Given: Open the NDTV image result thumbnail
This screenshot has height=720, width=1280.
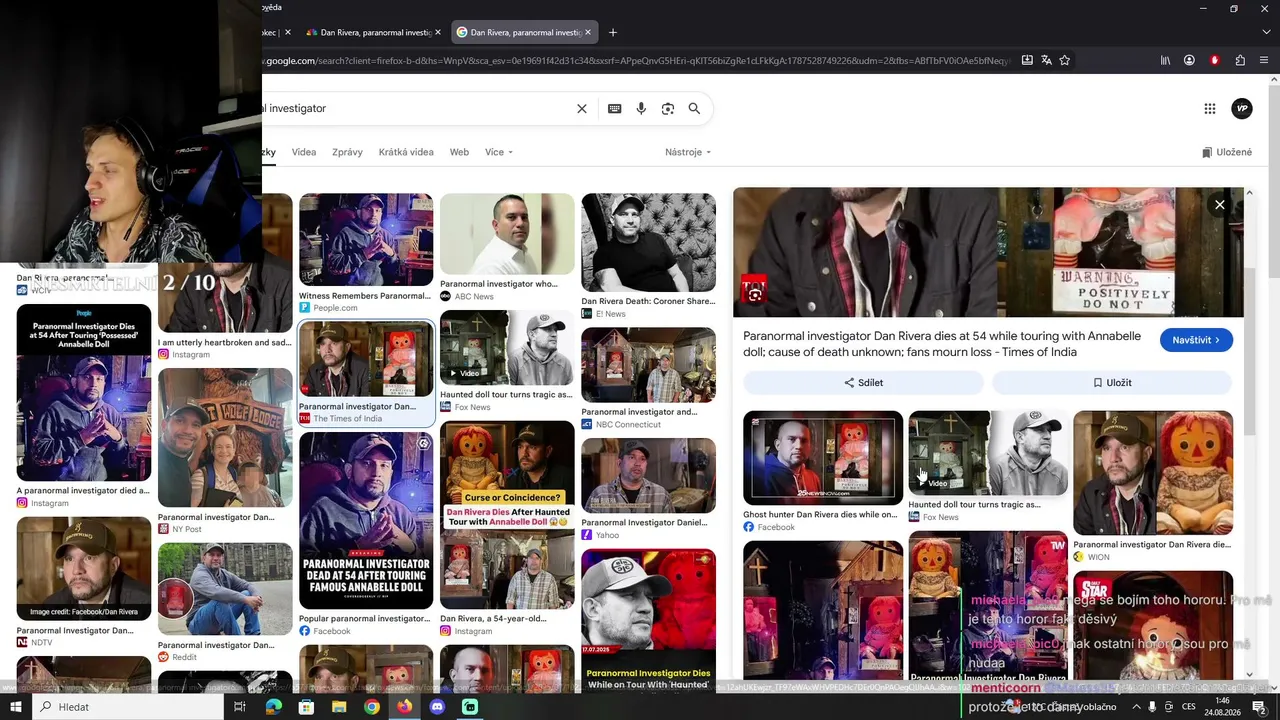Looking at the screenshot, I should click(84, 569).
